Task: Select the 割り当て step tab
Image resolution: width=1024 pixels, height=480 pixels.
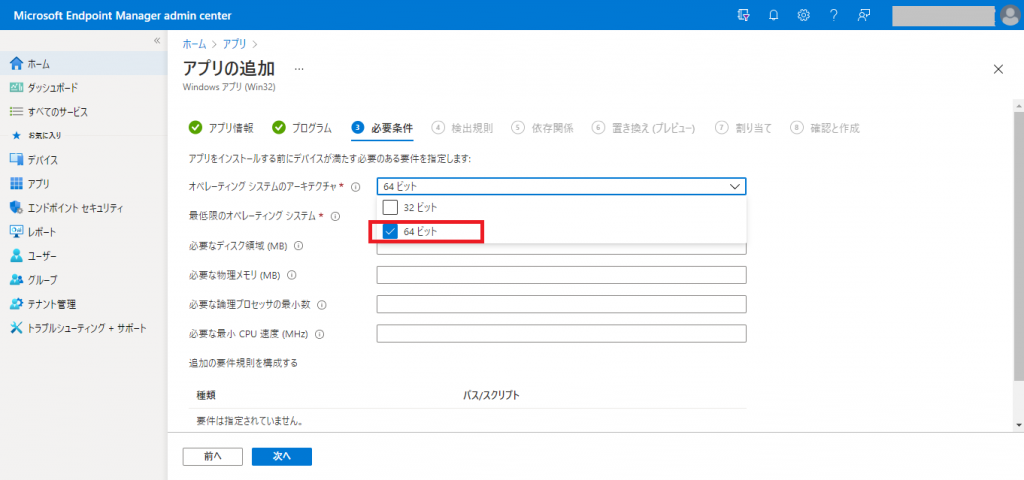Action: coord(744,128)
